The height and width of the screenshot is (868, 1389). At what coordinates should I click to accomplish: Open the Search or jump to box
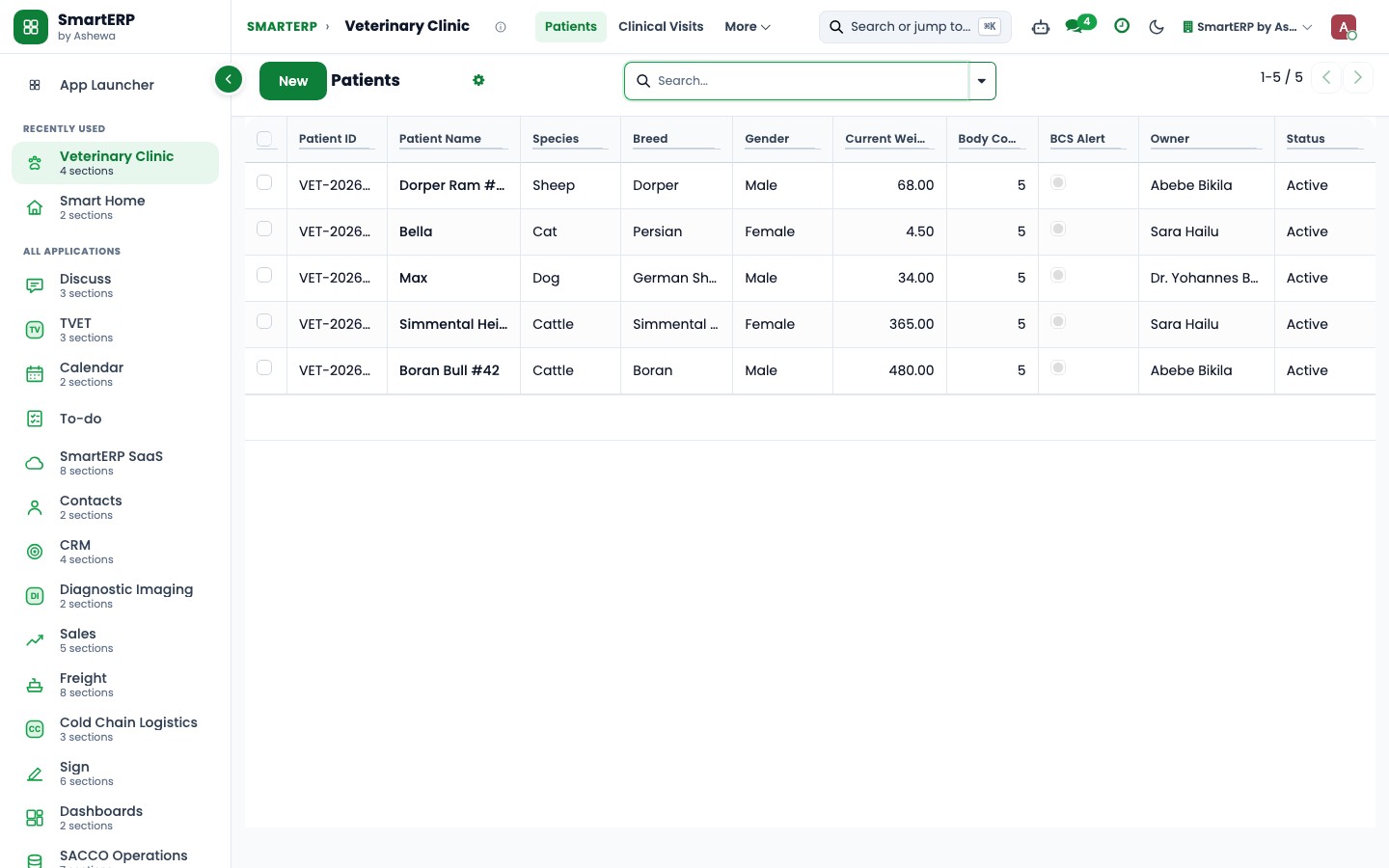[x=915, y=27]
